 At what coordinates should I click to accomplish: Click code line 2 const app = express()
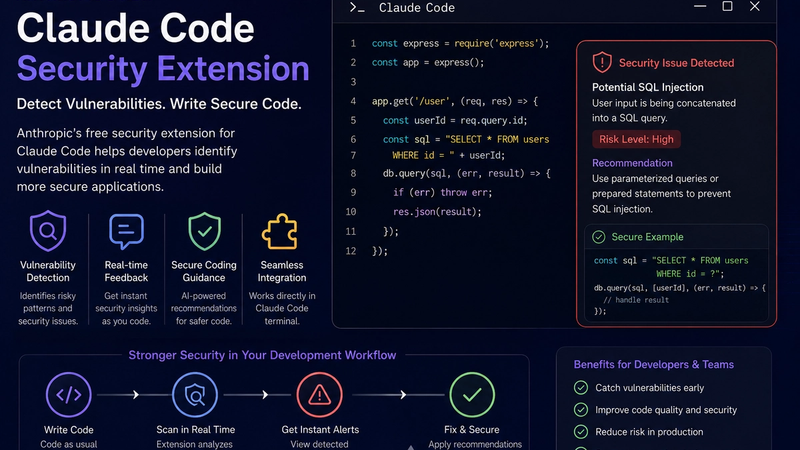point(428,62)
